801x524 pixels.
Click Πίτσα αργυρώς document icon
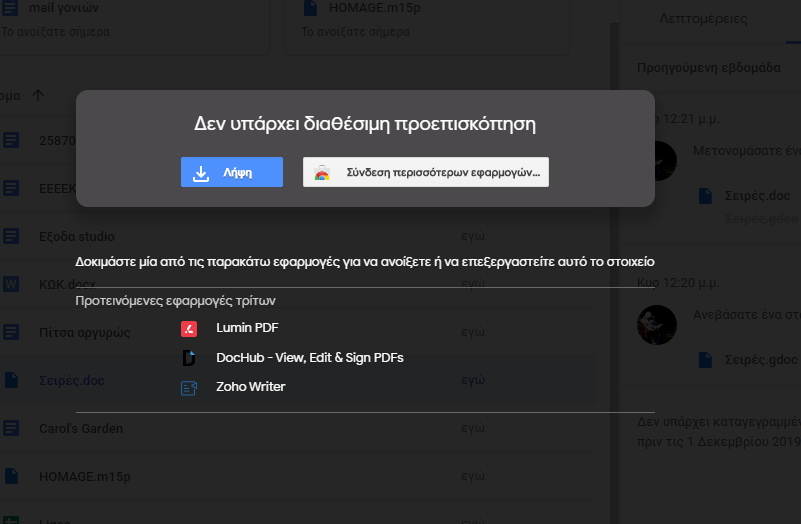pos(11,332)
